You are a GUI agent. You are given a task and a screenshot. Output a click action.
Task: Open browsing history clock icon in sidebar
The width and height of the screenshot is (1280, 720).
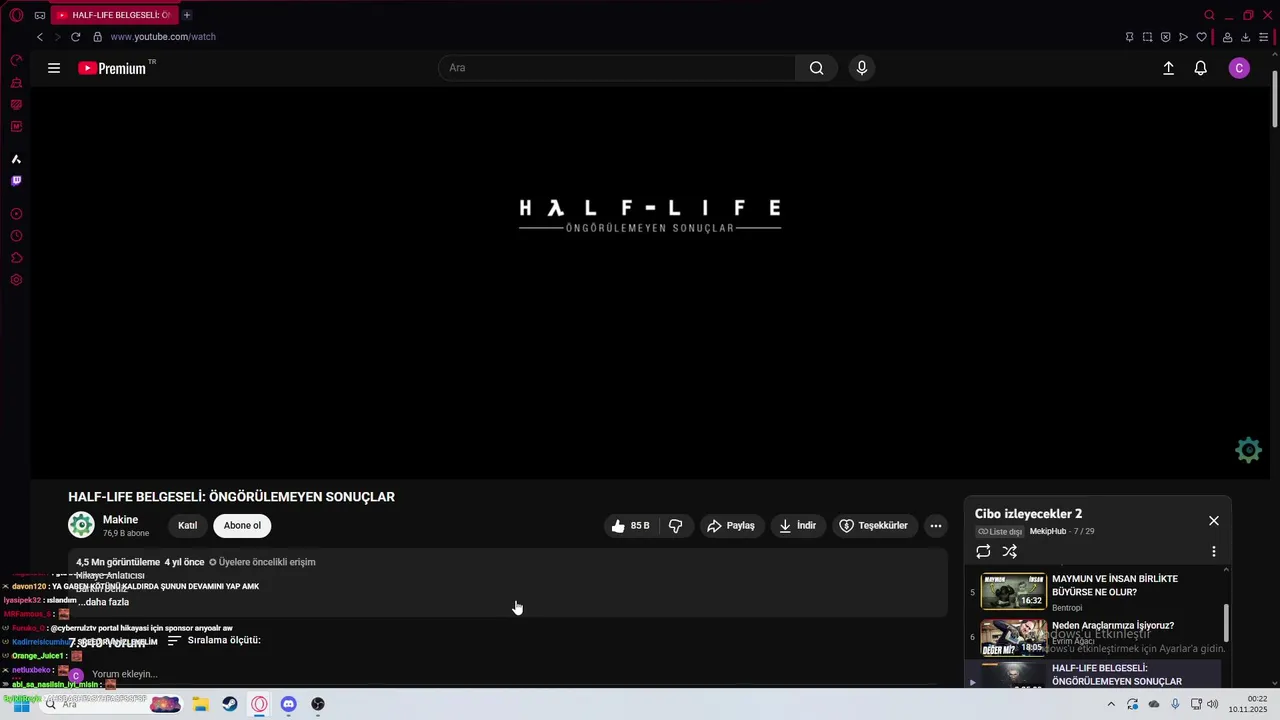[16, 236]
